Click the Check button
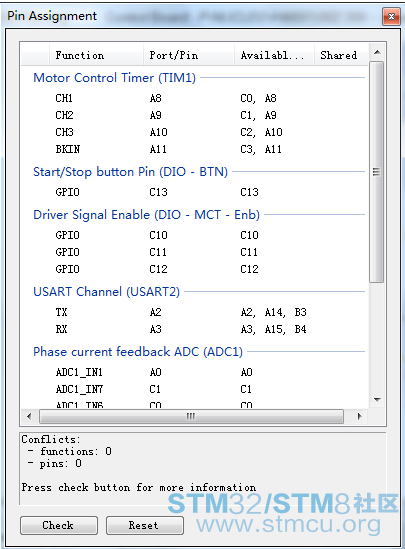405x549 pixels. (58, 525)
